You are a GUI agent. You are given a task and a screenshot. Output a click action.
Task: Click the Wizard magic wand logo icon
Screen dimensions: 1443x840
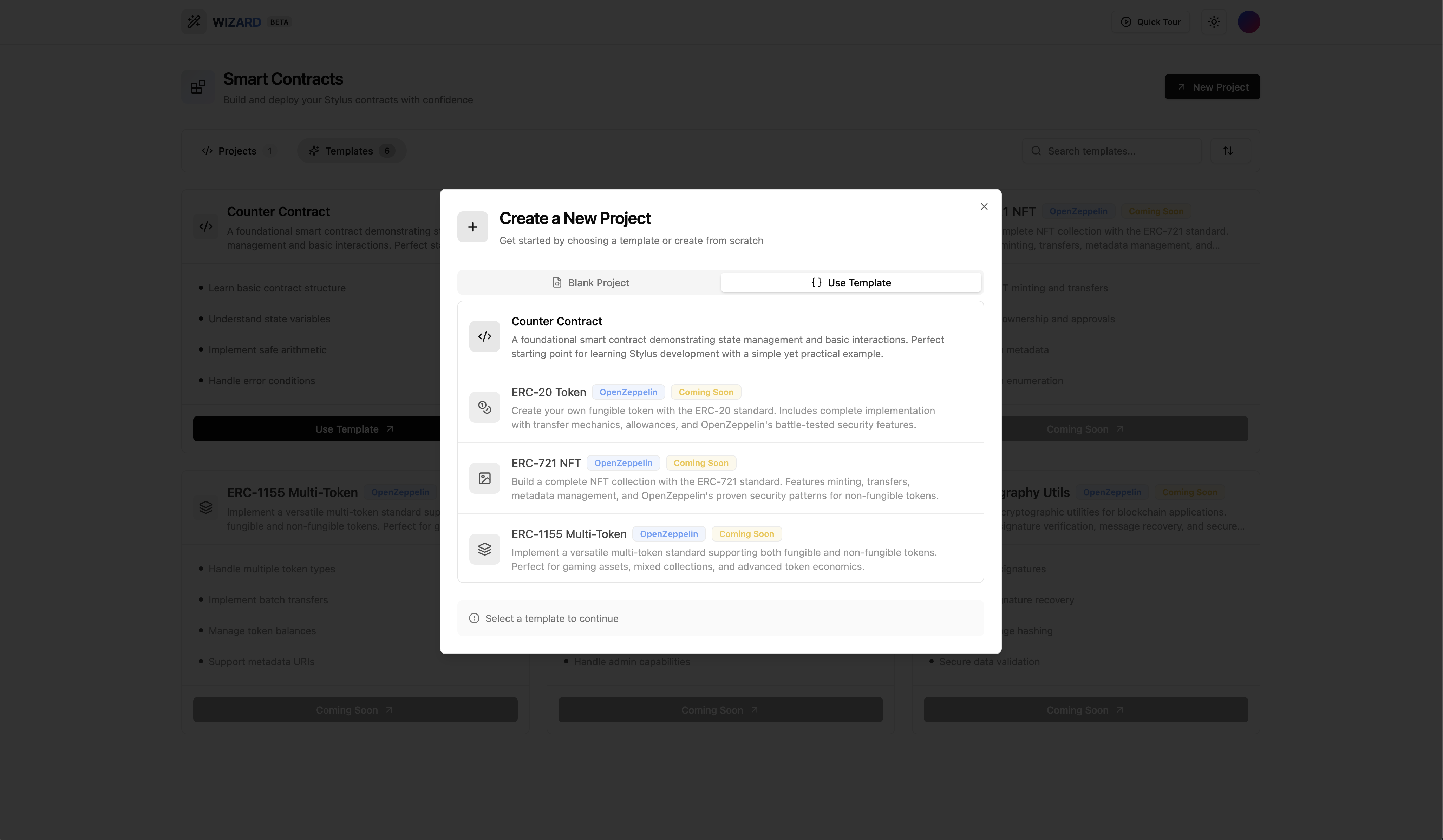(x=194, y=22)
